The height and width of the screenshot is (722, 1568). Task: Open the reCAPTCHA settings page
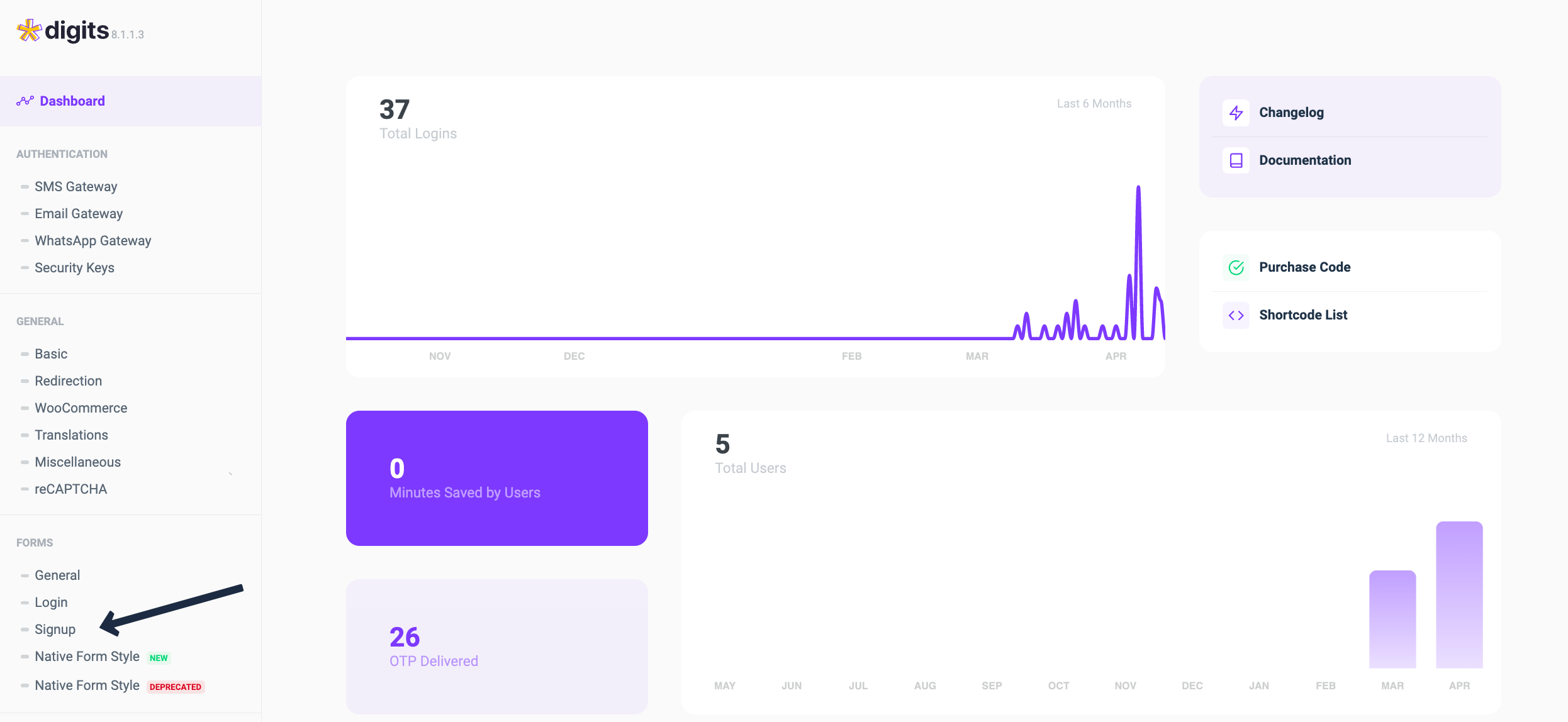pos(70,489)
